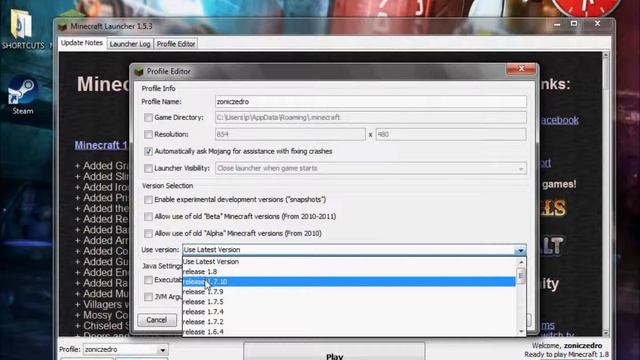This screenshot has width=640, height=360.
Task: Open the Steam desktop shortcut
Action: tap(22, 96)
